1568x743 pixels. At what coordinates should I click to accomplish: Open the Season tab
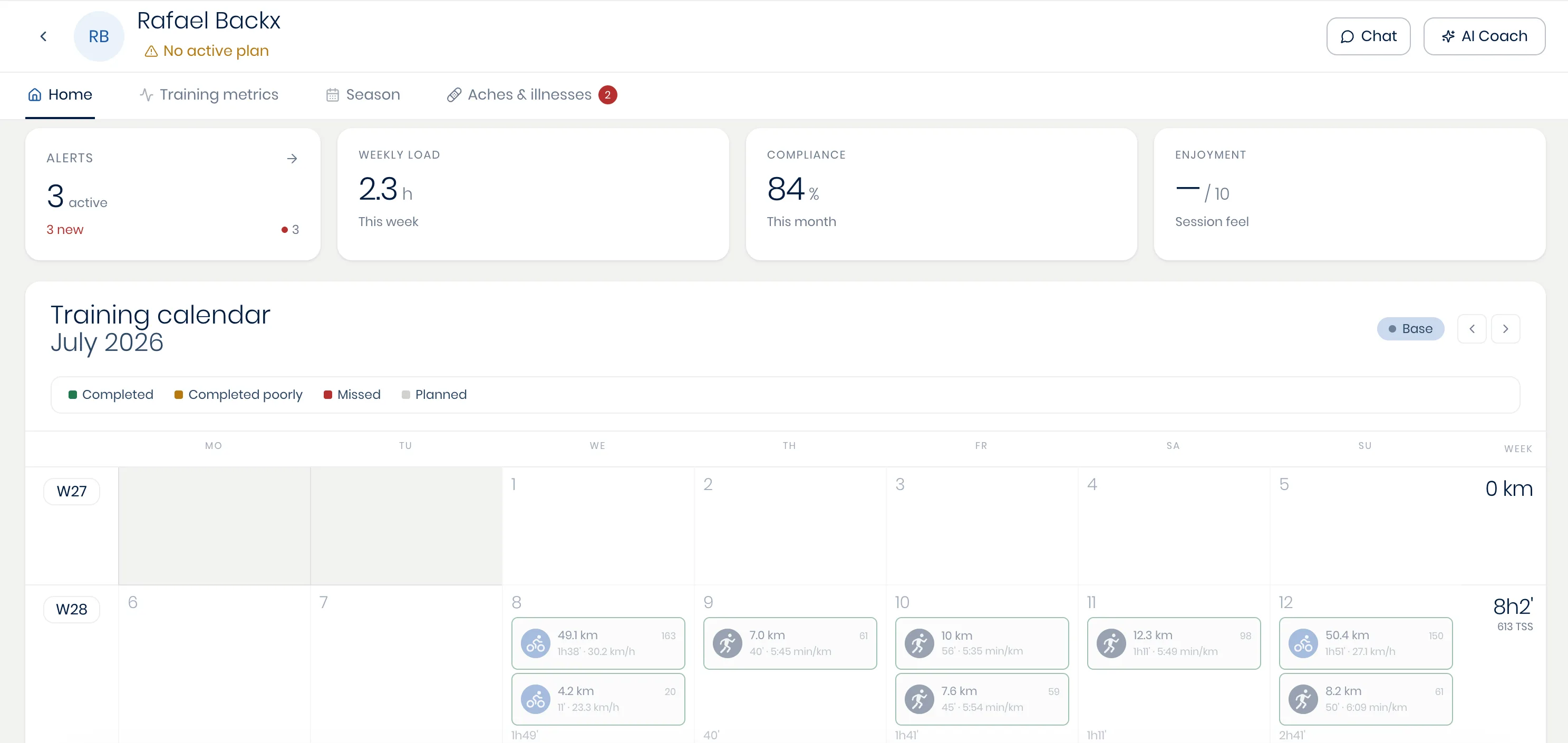point(363,95)
